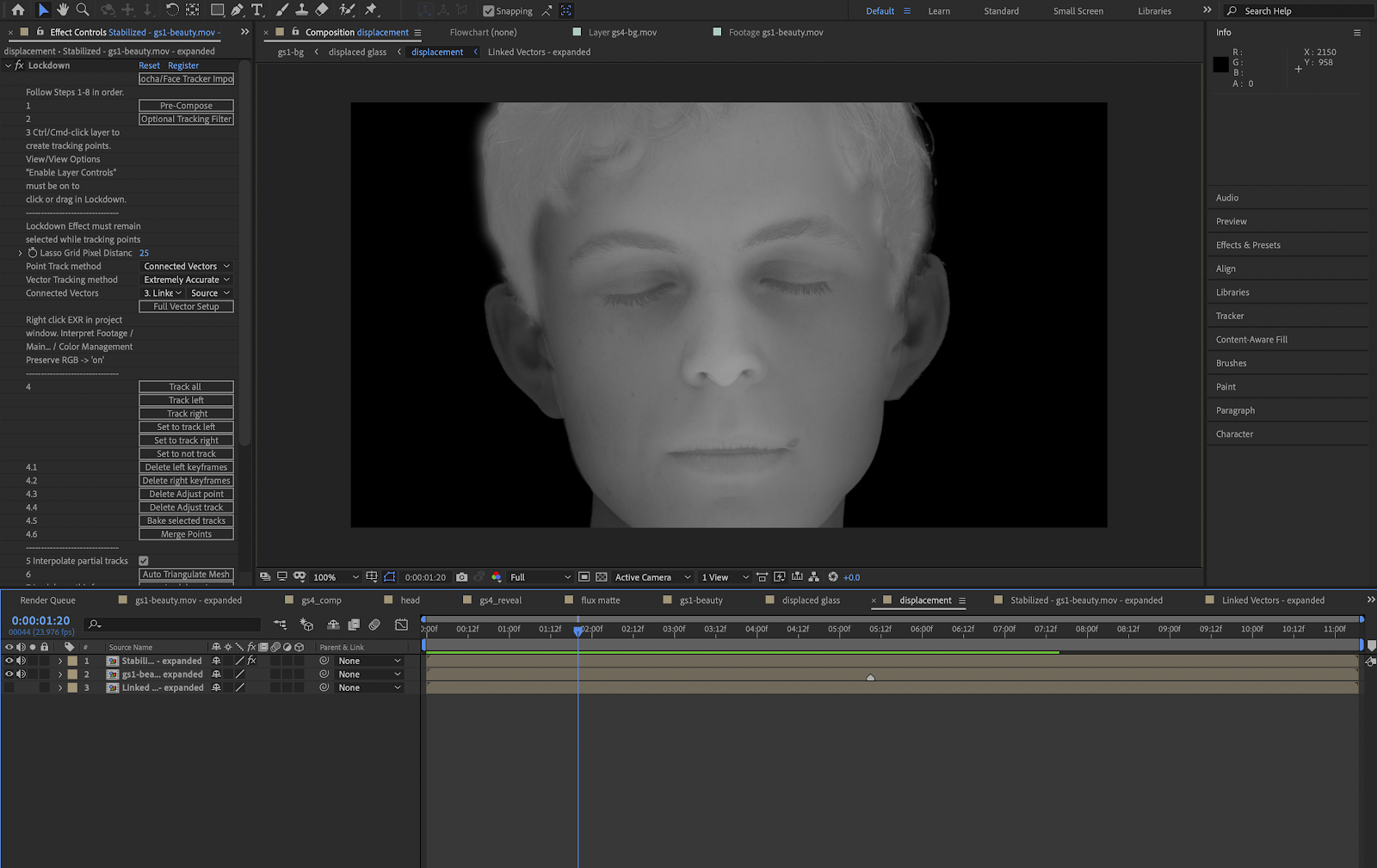Select the Hand tool

pyautogui.click(x=63, y=10)
